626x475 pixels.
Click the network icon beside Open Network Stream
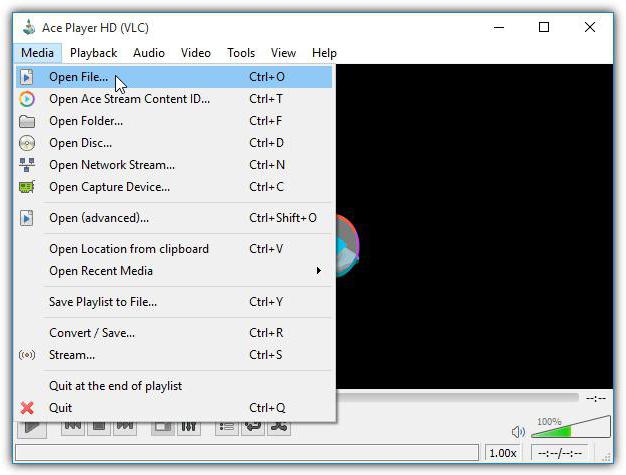27,164
